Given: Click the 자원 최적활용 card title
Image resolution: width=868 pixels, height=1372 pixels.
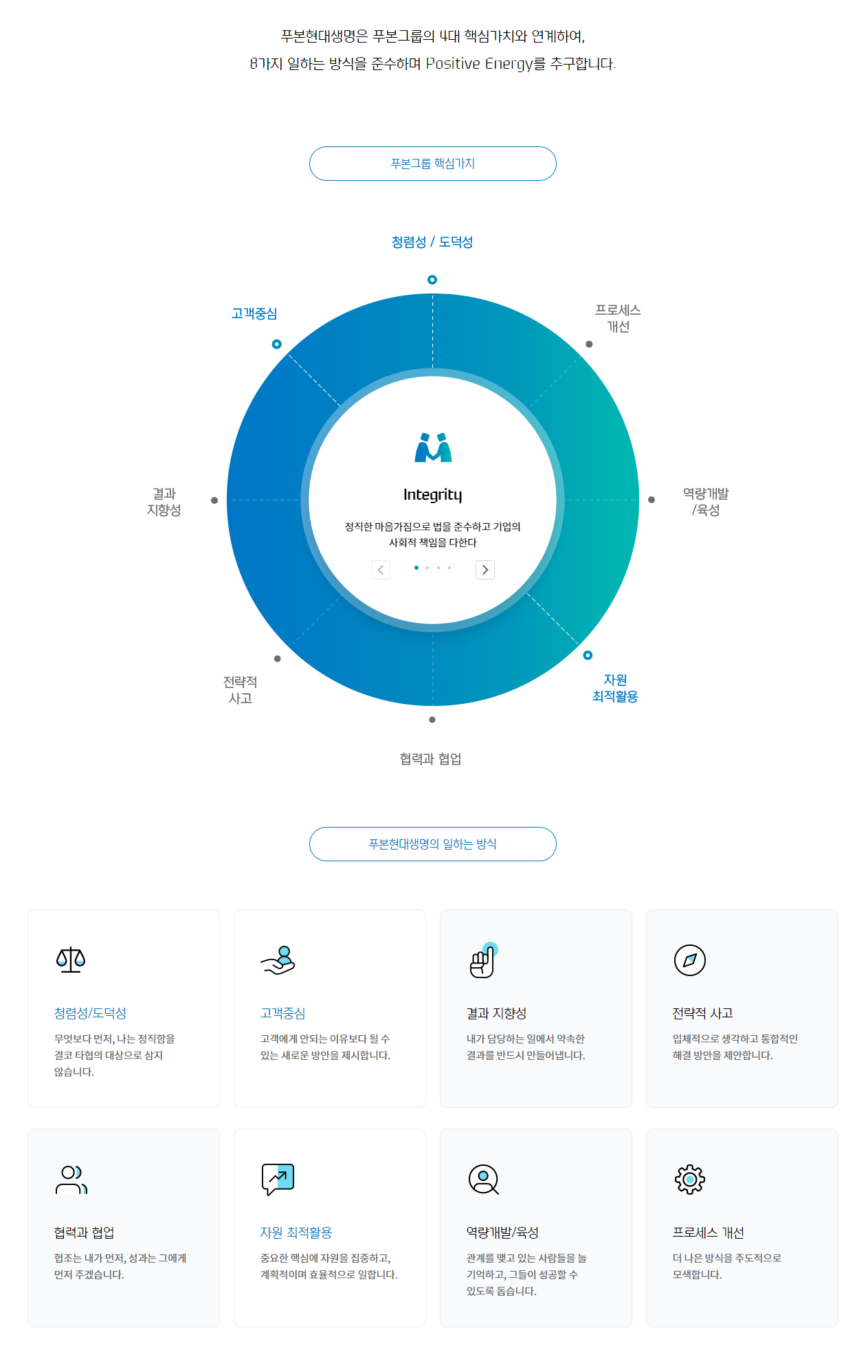Looking at the screenshot, I should (296, 1232).
